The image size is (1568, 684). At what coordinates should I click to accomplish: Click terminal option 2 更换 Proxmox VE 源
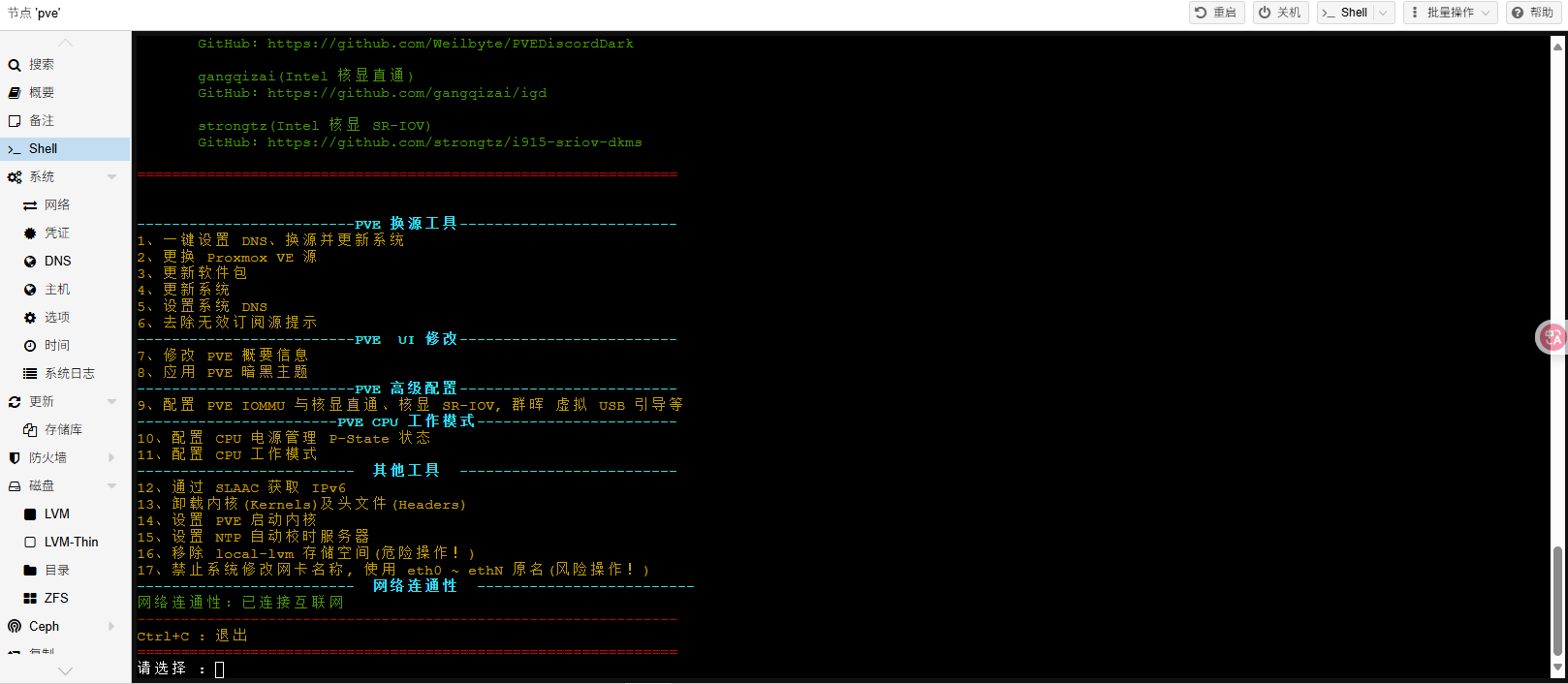point(227,257)
